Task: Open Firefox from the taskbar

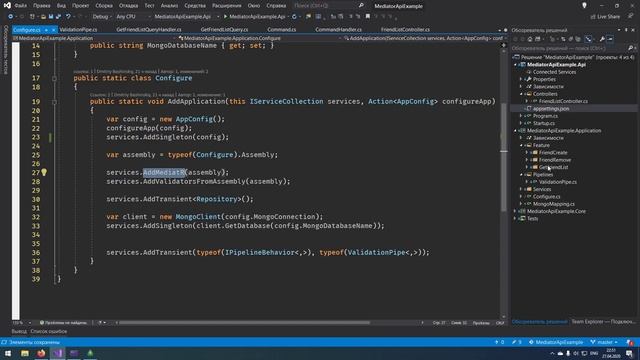Action: point(41,353)
